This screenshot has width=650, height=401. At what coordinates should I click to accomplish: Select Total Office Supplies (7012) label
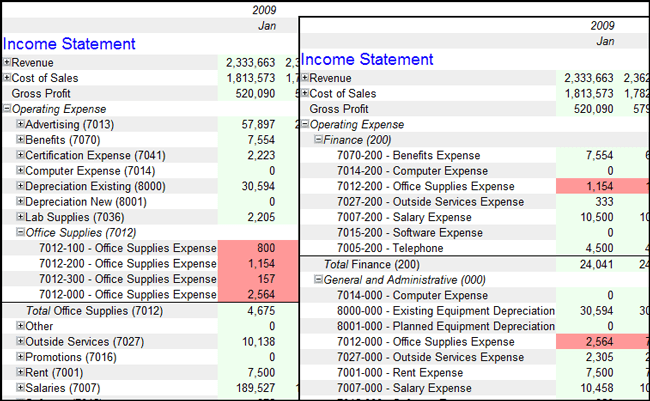pos(95,311)
